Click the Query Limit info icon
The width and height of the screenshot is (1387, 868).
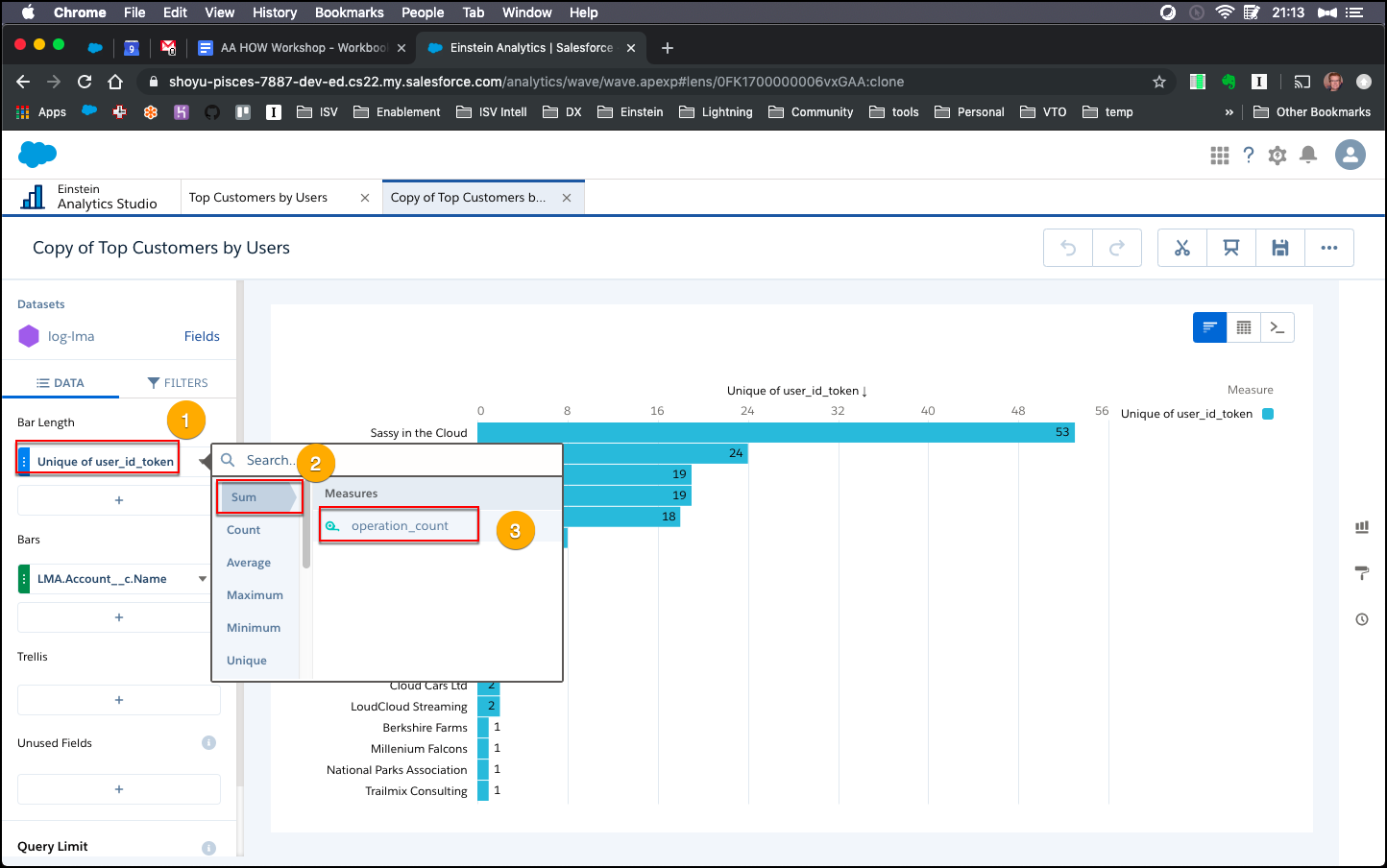pos(208,848)
